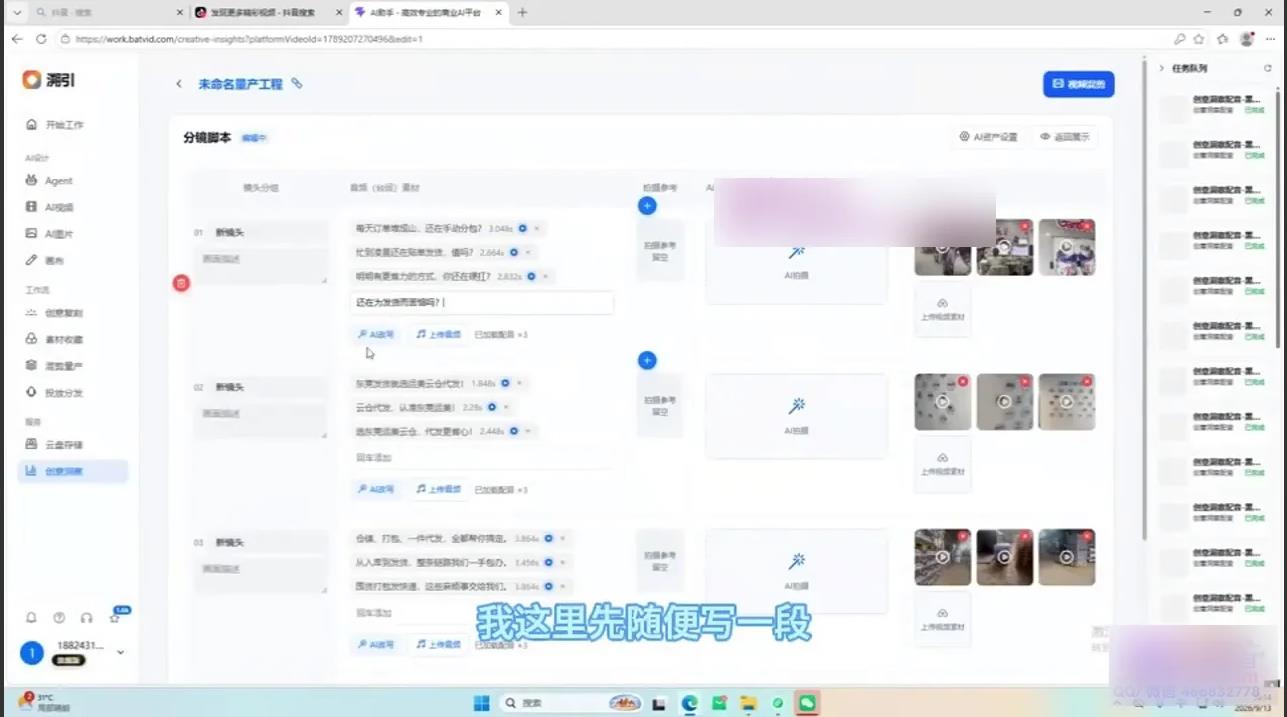Screen dimensions: 1287x717
Task: Remove the 3.048s line with its x
Action: [536, 229]
